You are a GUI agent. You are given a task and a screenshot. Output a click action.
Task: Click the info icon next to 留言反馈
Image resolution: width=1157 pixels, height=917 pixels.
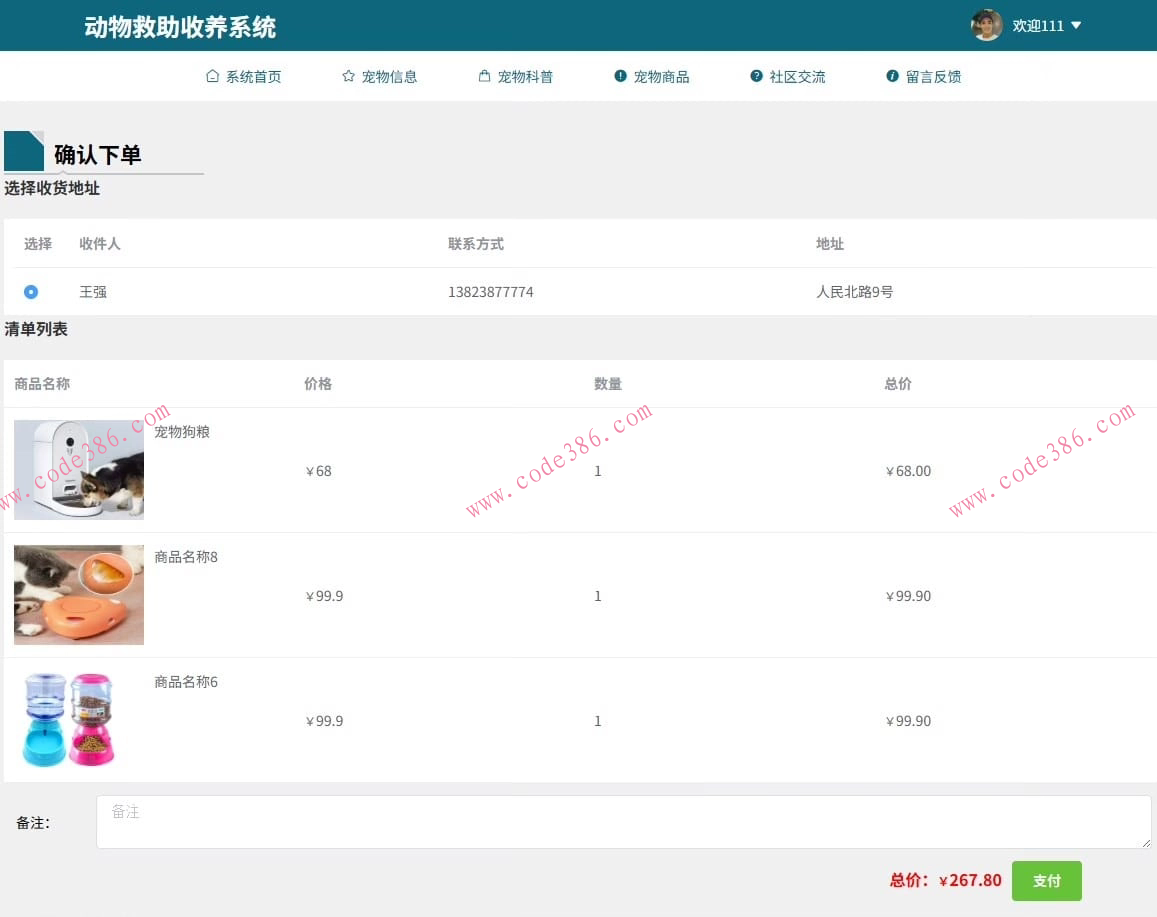point(892,75)
